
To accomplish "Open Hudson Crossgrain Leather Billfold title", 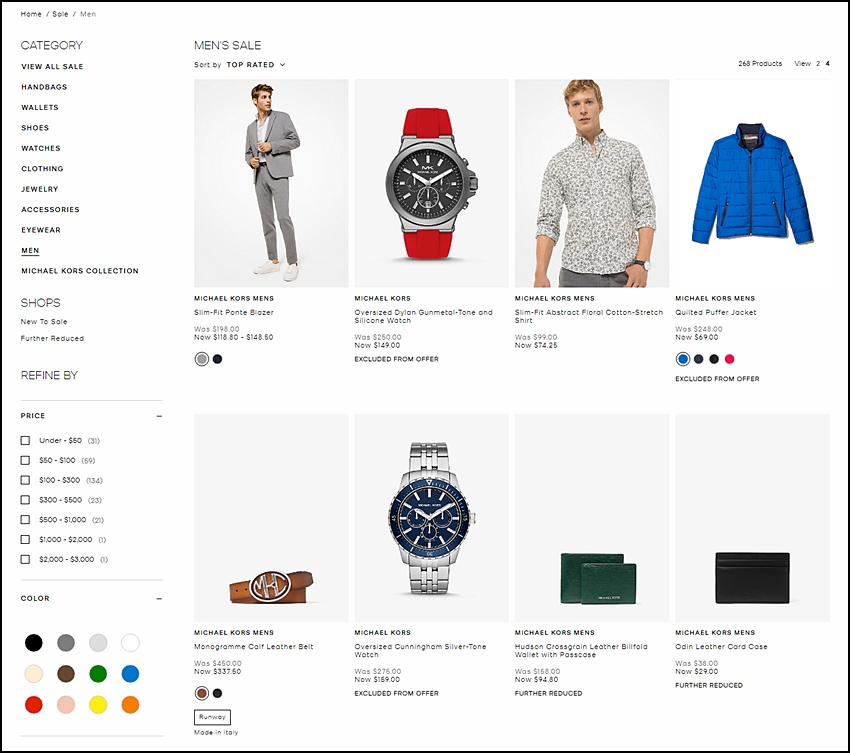I will tap(581, 651).
